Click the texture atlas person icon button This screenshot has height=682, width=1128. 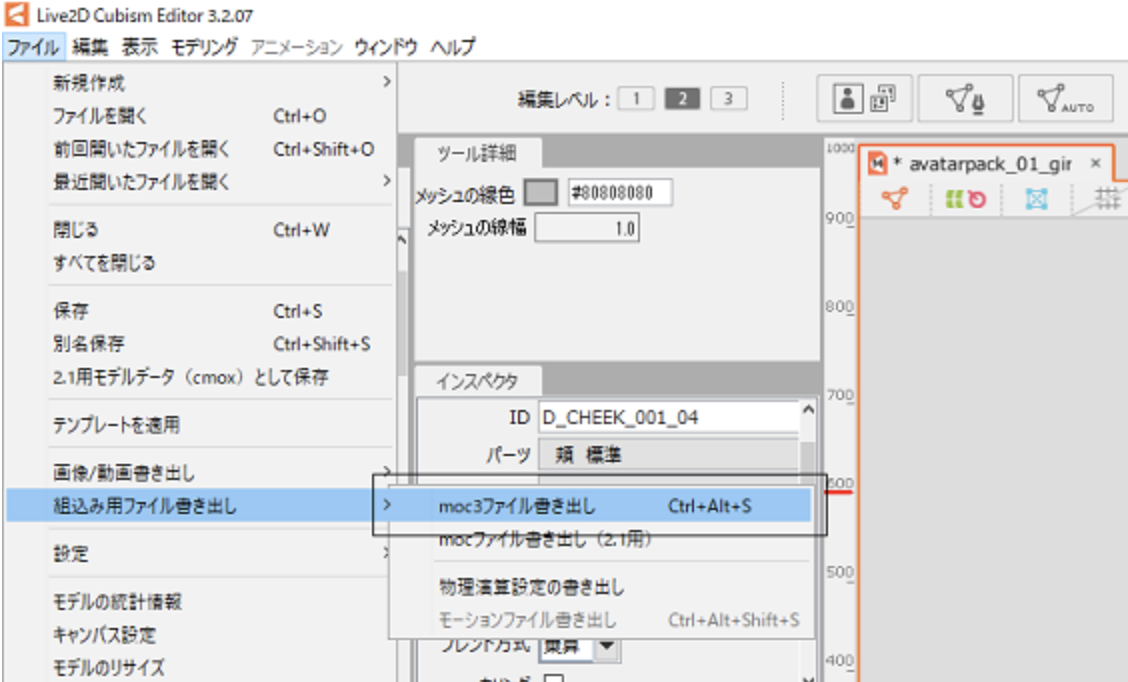[x=864, y=99]
